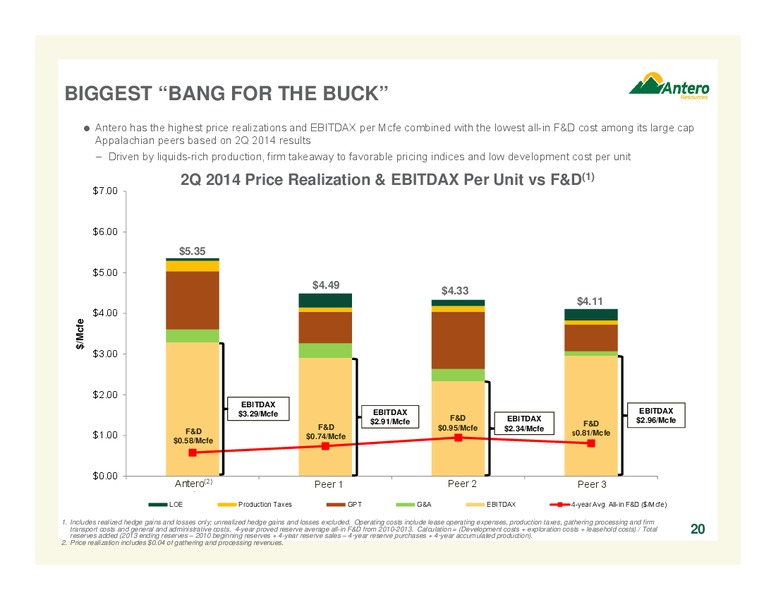Click the GPT legend swatch

(336, 504)
